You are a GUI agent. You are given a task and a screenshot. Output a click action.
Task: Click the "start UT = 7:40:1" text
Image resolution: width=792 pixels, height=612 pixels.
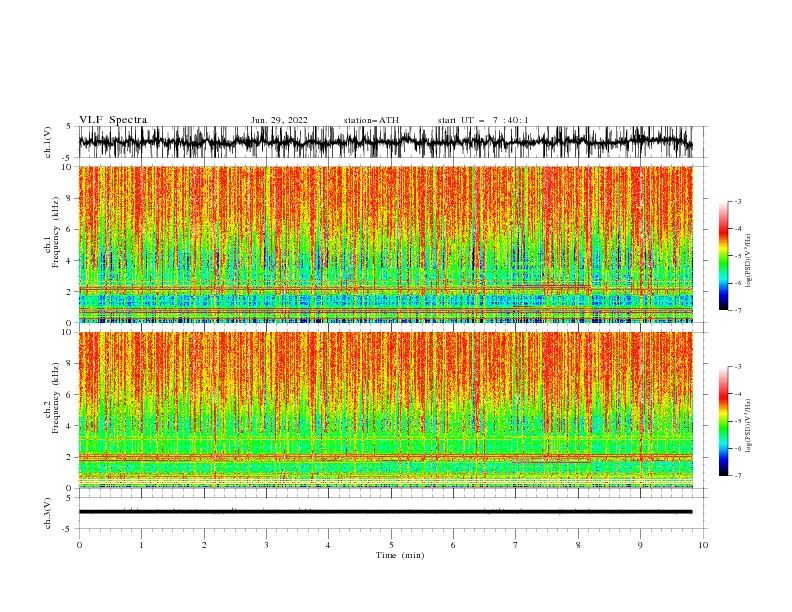tap(483, 120)
